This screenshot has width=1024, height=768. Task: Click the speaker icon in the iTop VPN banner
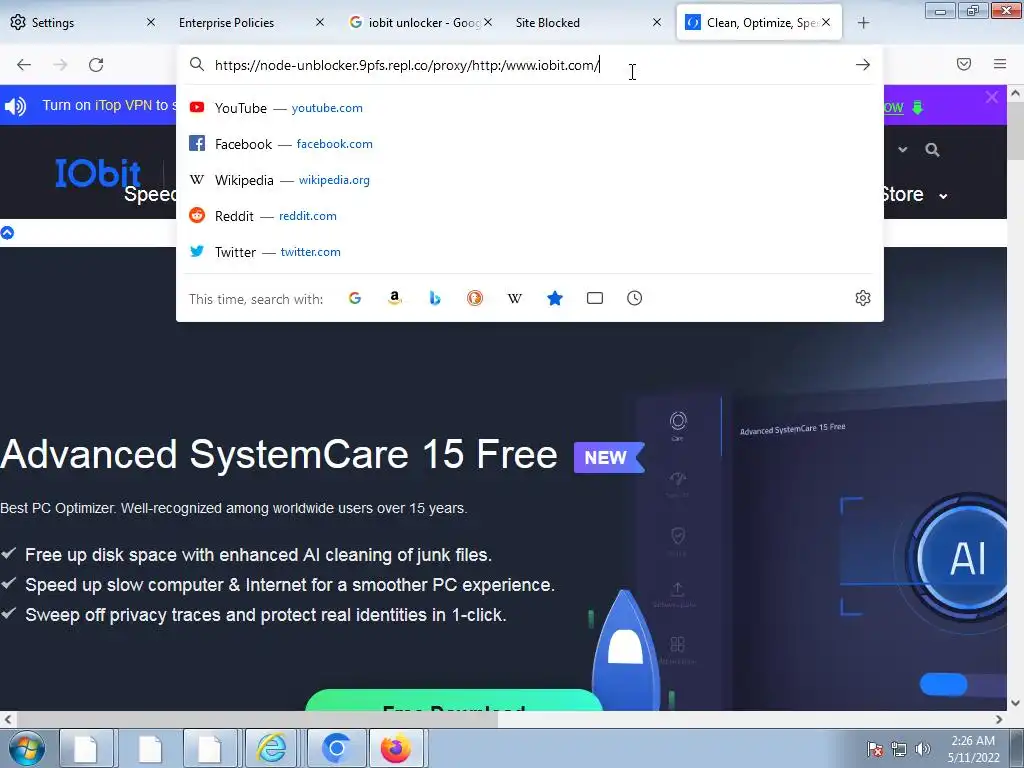click(15, 106)
